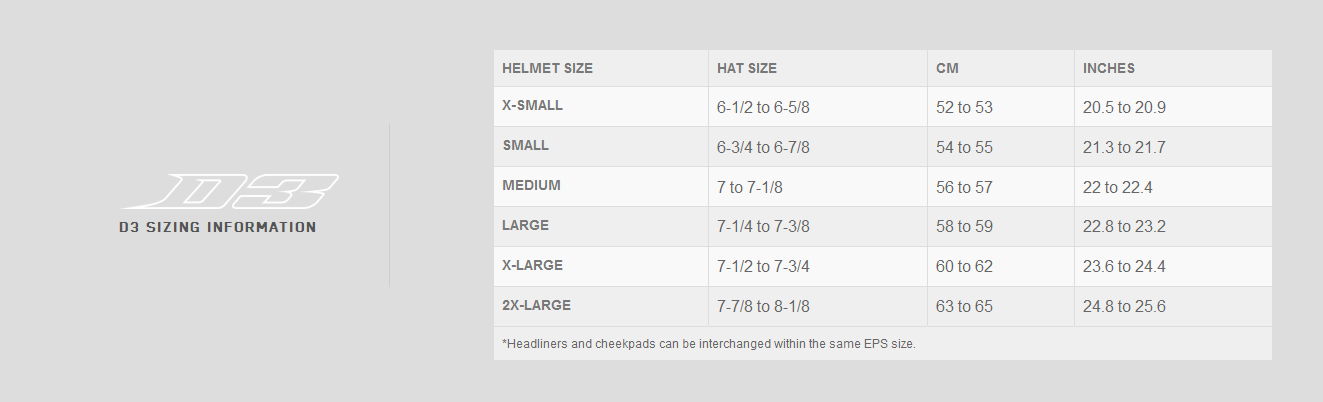
Task: Select the X-SMALL row label
Action: [533, 105]
